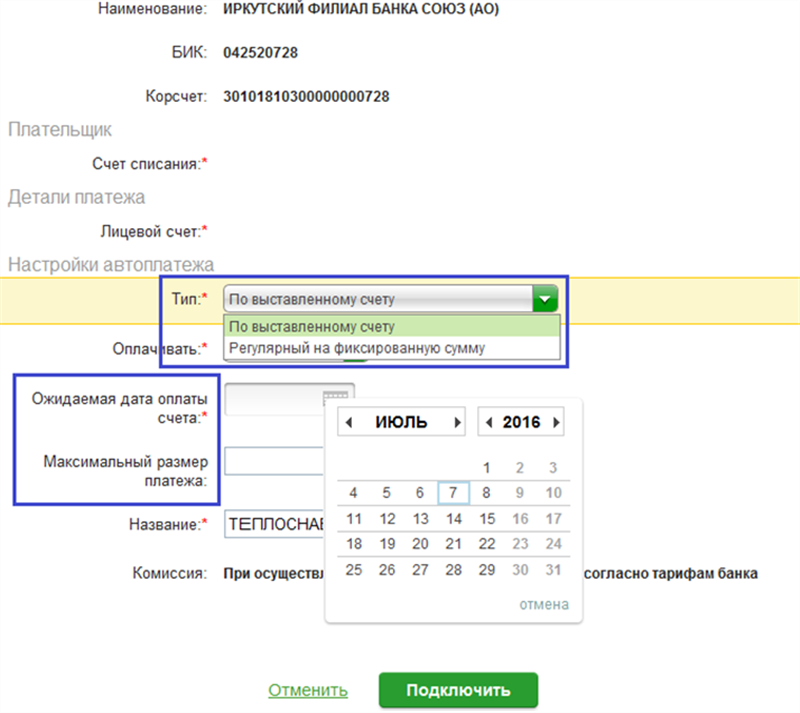The image size is (800, 713).
Task: Select day 15 in the calendar
Action: (486, 518)
